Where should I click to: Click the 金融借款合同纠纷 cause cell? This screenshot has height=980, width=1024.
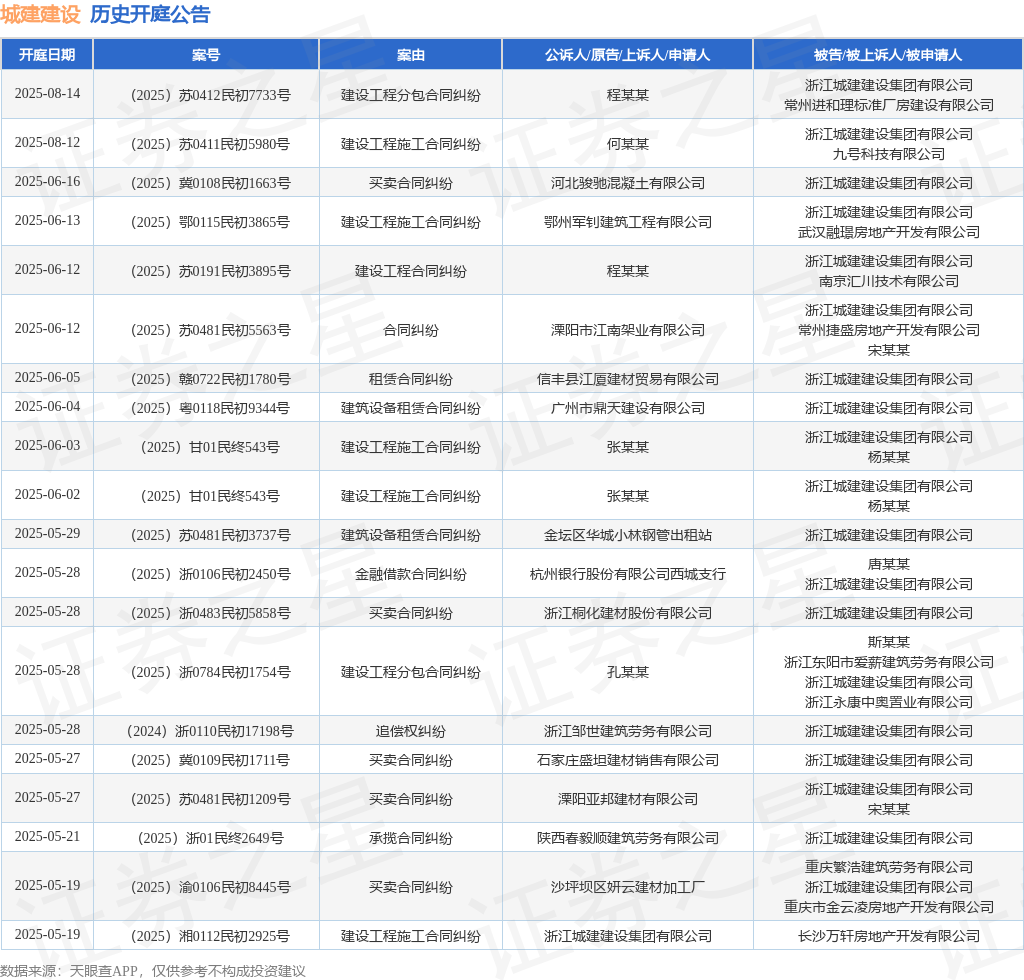click(x=411, y=575)
